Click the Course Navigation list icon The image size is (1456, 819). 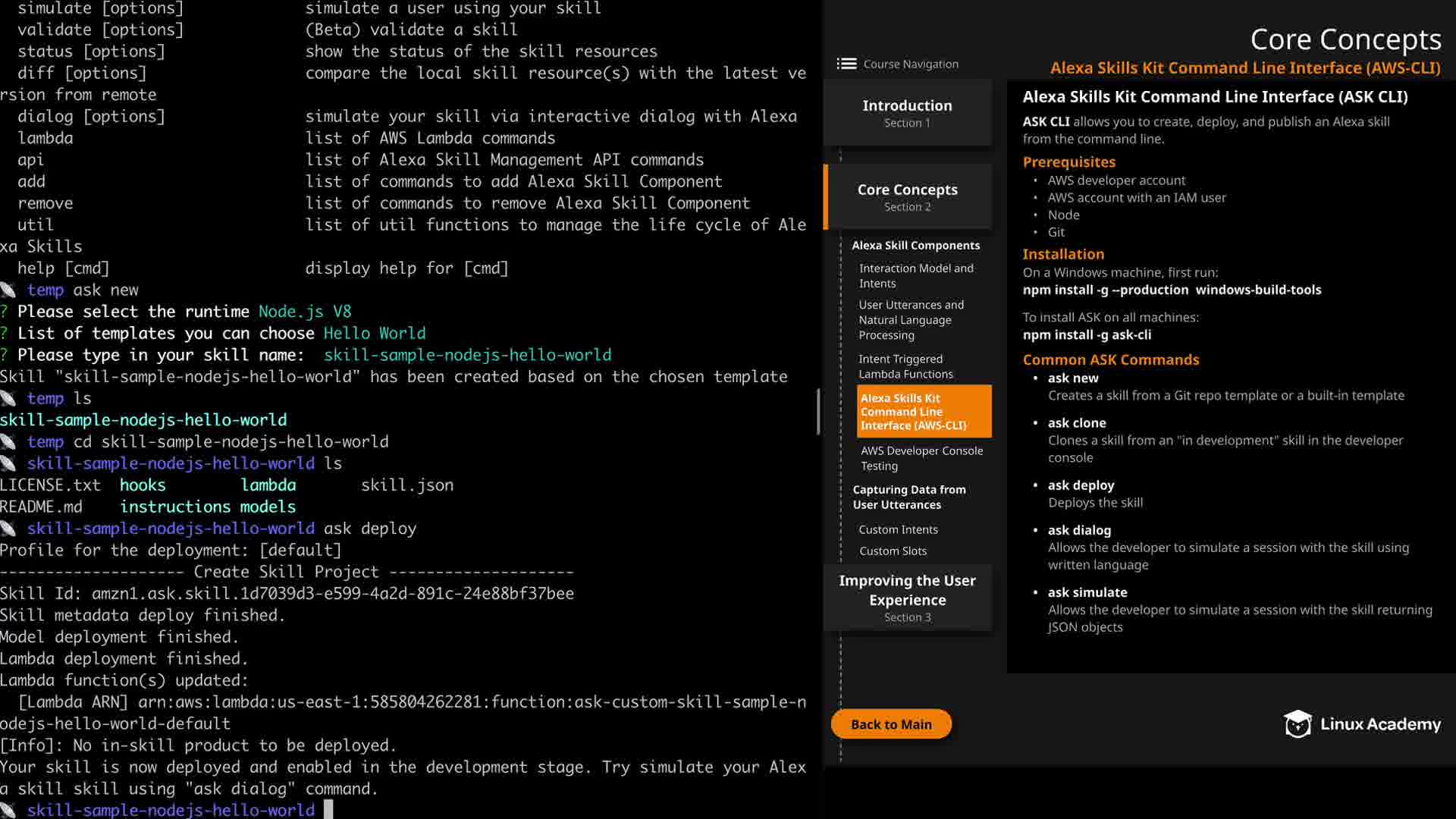click(846, 64)
